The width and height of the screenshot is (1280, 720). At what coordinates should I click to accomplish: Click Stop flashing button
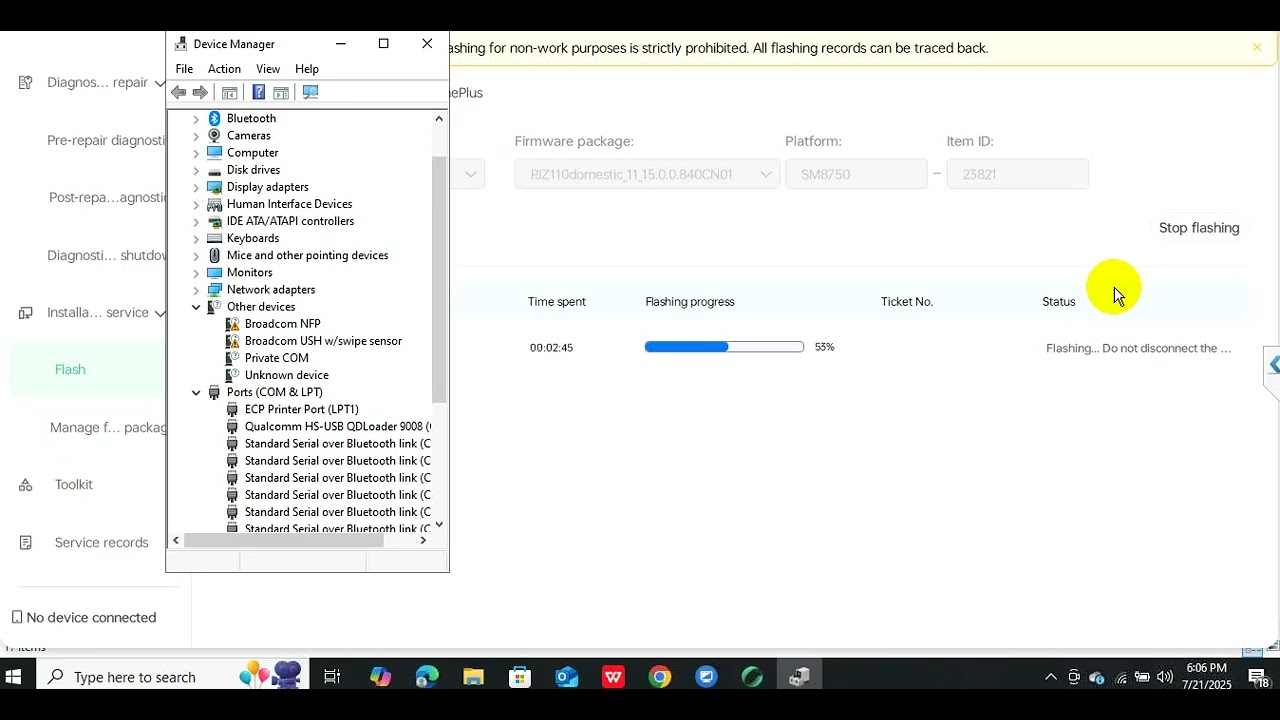pyautogui.click(x=1199, y=228)
